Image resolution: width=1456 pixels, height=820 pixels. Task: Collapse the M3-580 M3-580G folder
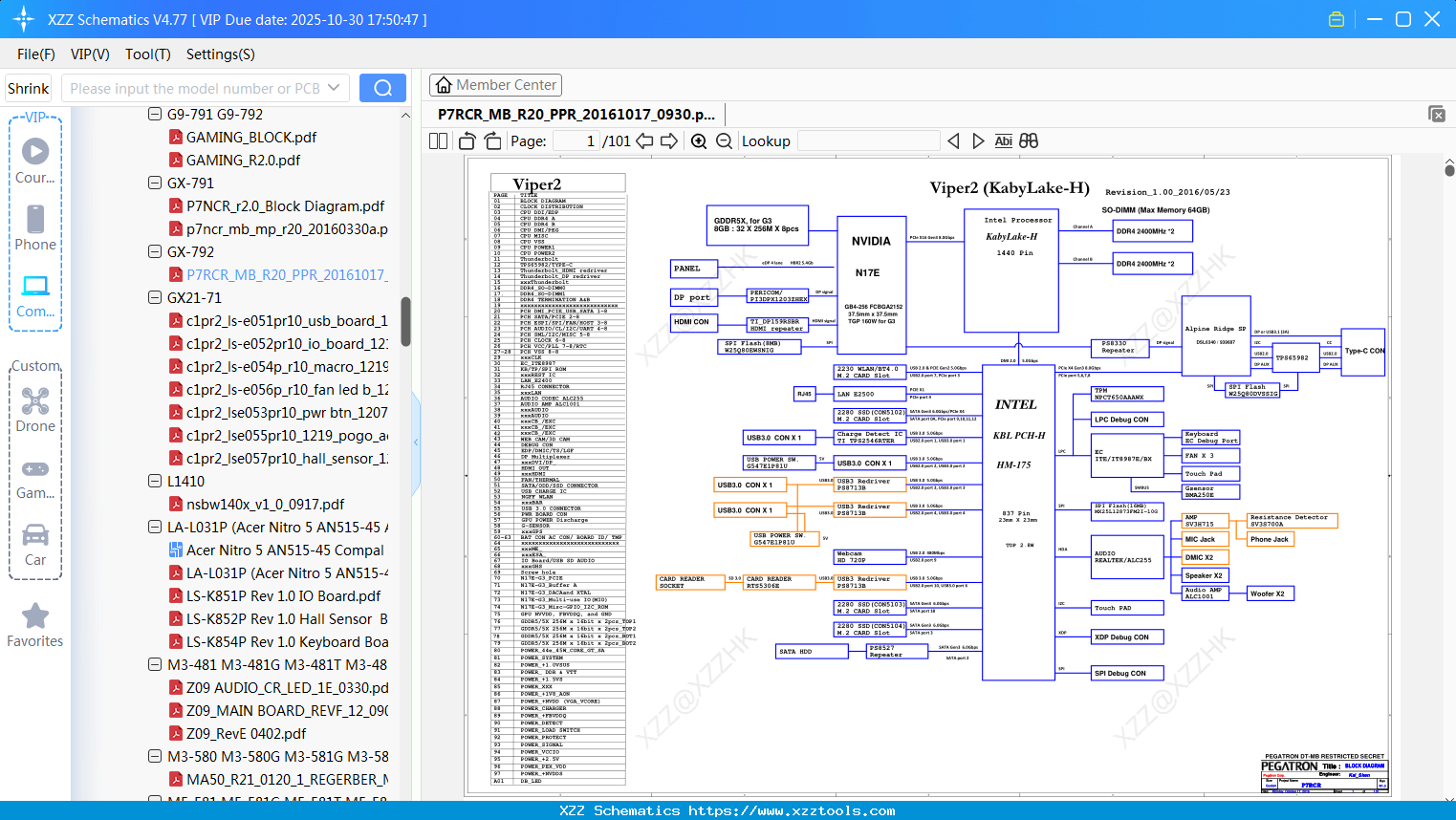pos(155,756)
